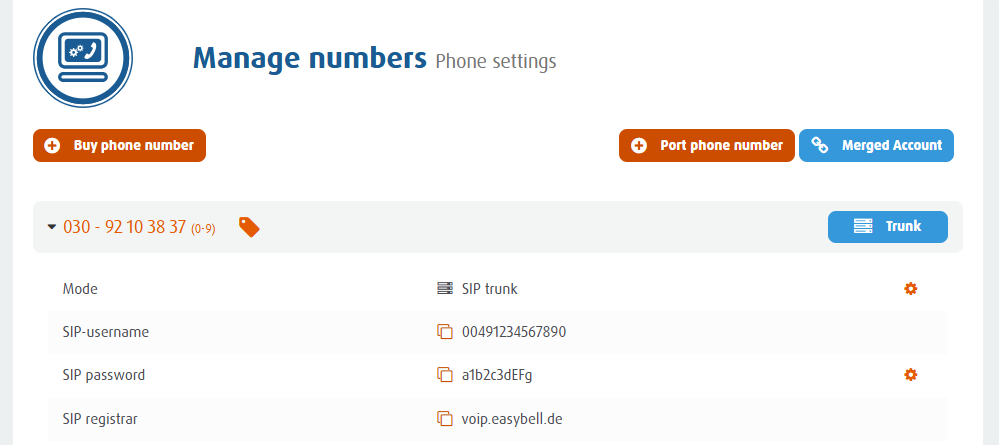Click the username value 00491234567890
The height and width of the screenshot is (445, 999).
(514, 332)
